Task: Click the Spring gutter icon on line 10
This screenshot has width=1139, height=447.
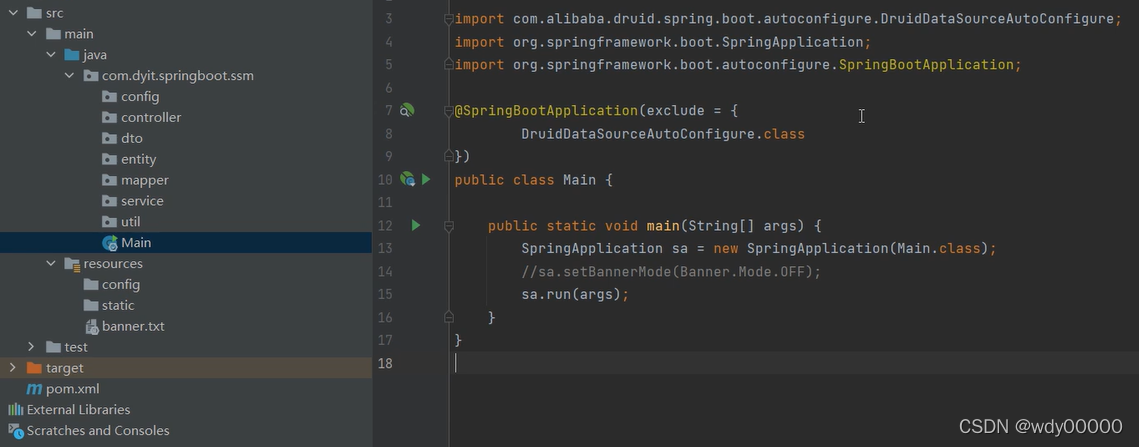Action: click(408, 179)
